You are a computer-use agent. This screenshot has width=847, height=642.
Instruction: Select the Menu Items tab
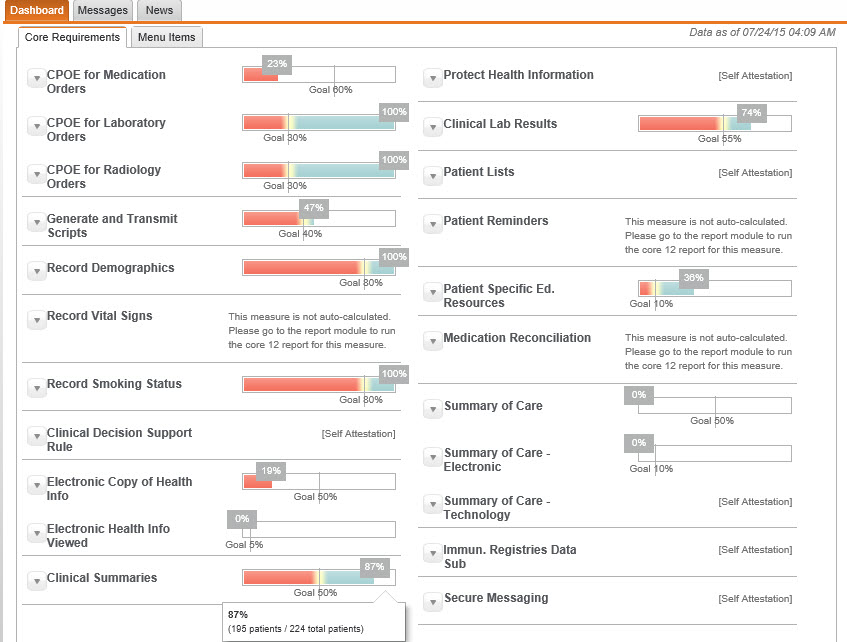point(166,37)
